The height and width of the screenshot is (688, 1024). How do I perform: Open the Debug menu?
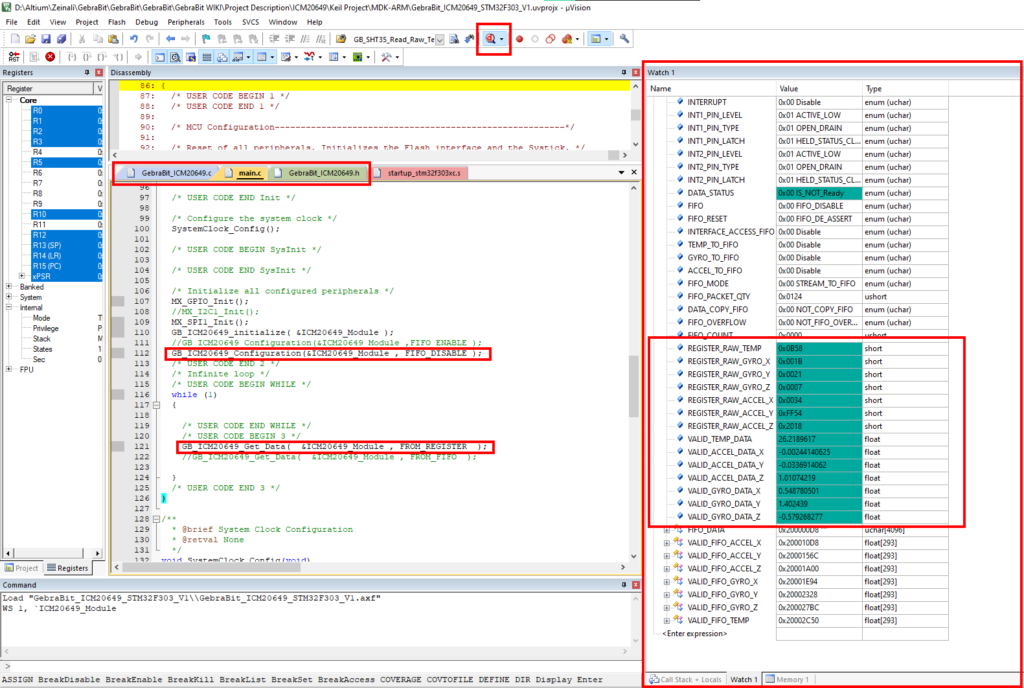pos(146,22)
